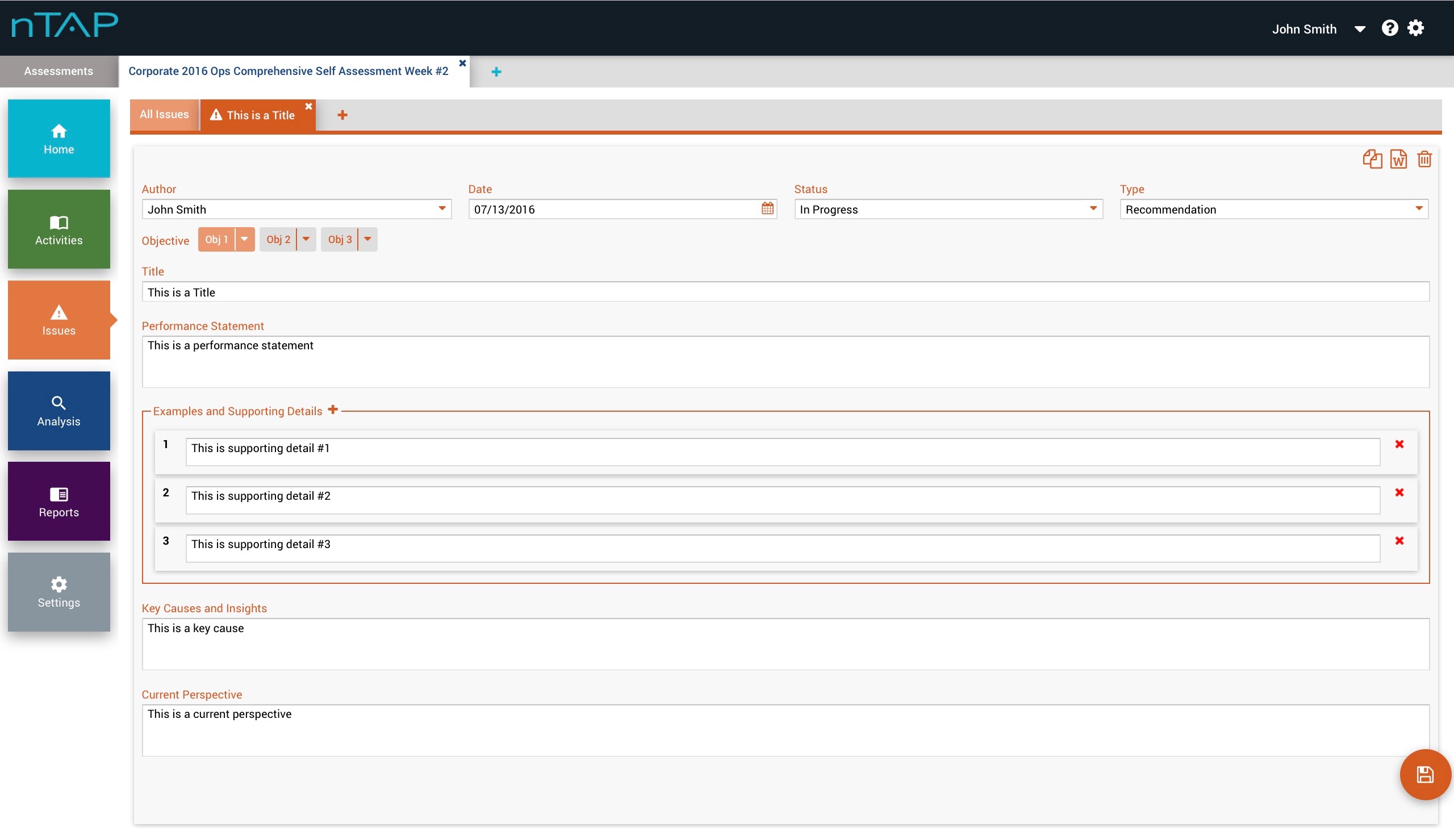The width and height of the screenshot is (1454, 840).
Task: Open help via question mark icon
Action: pos(1389,28)
